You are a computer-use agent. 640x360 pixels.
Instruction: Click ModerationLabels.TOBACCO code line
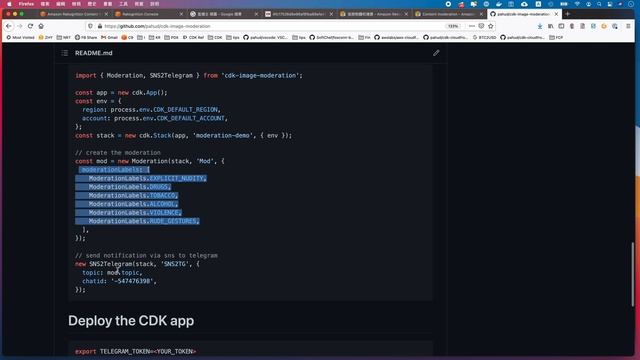tap(133, 196)
